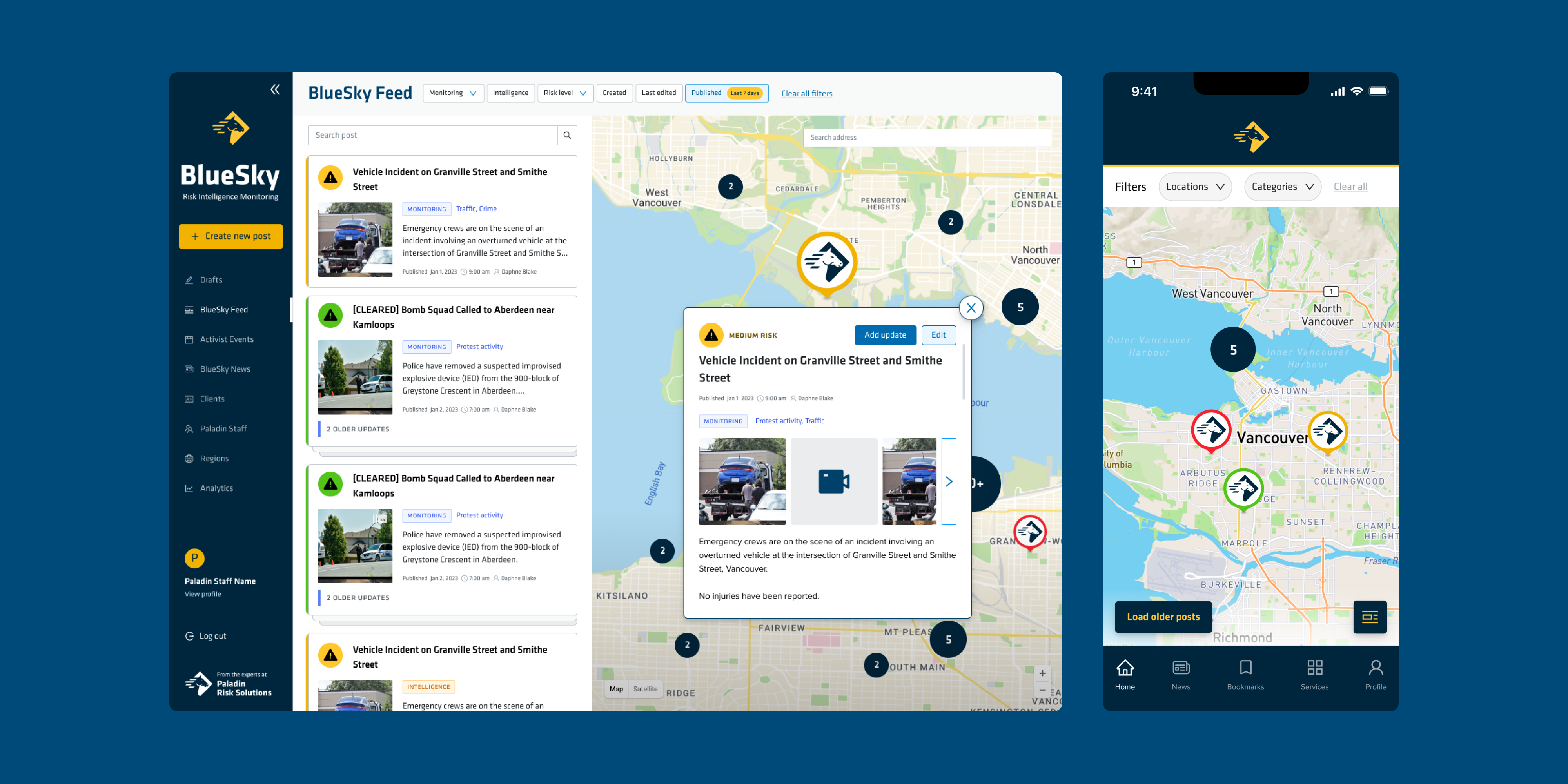Click the Traffic, Crime category link
Screen dimensions: 1568x784
tap(476, 209)
